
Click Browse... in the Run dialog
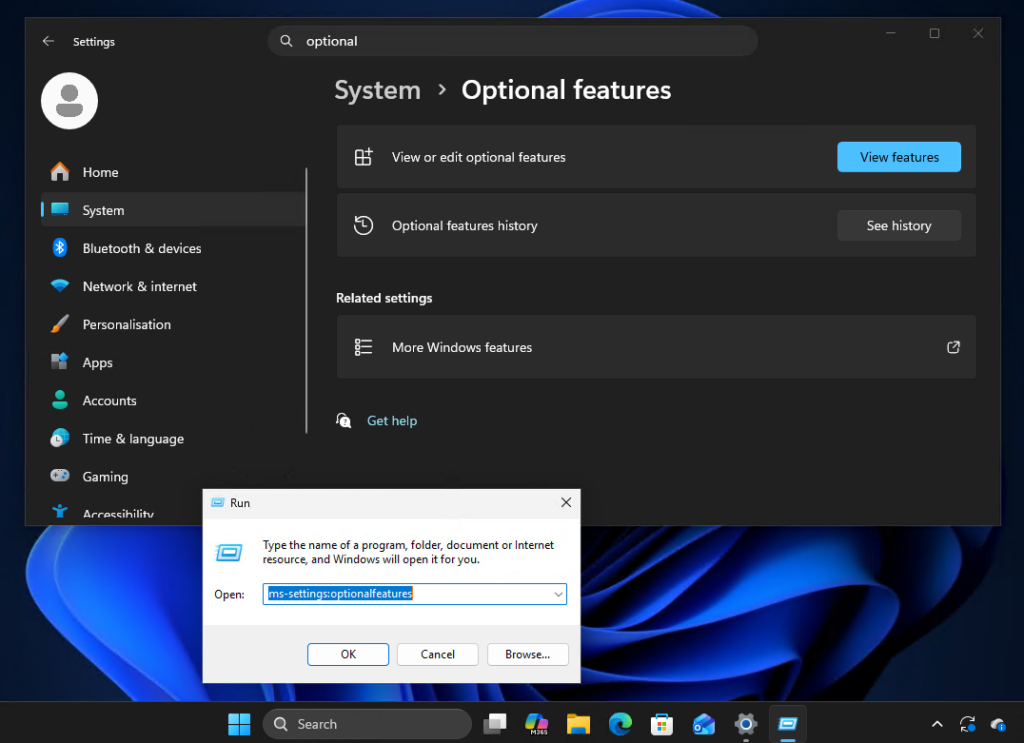click(528, 654)
